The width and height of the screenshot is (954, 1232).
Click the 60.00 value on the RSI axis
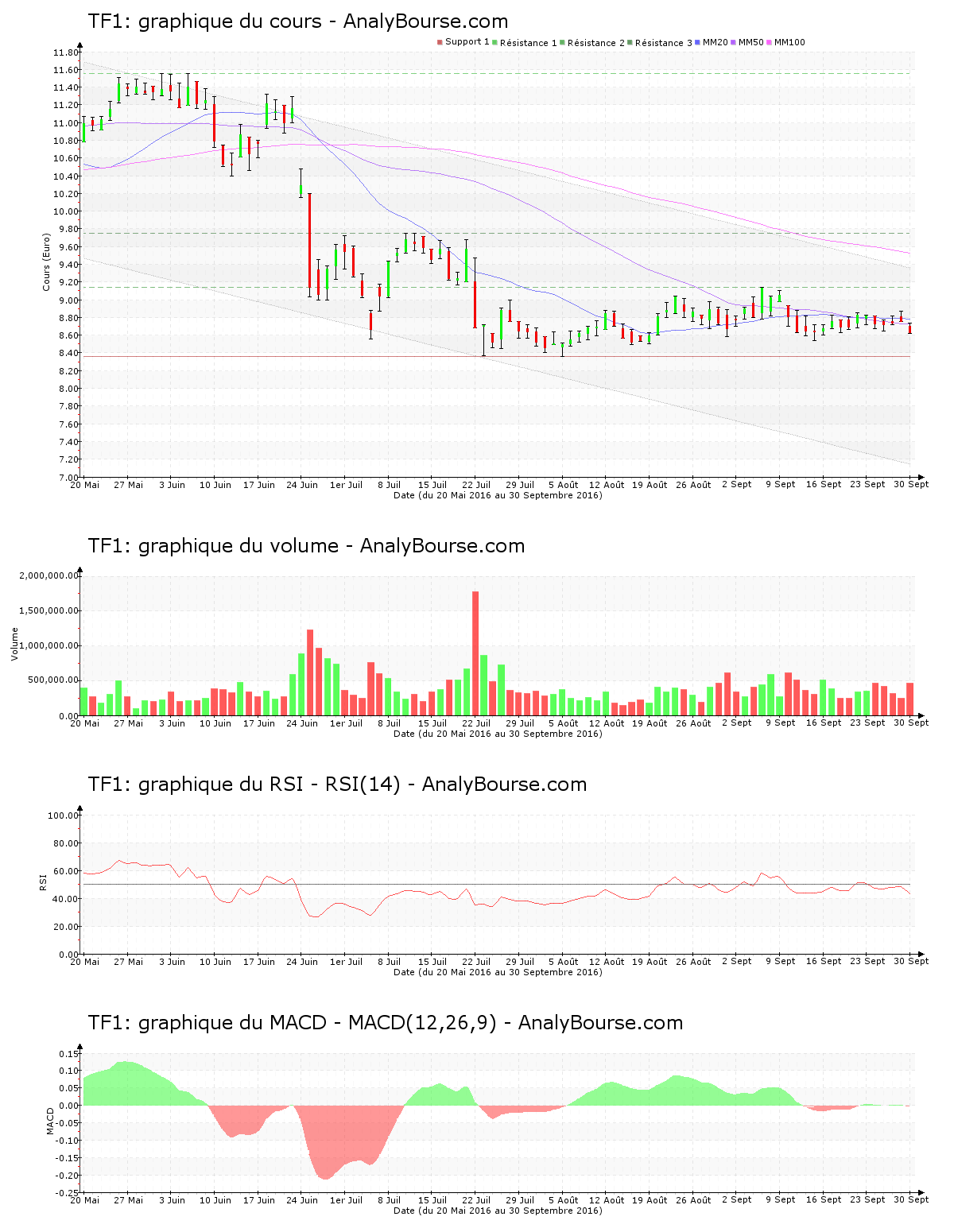(66, 871)
